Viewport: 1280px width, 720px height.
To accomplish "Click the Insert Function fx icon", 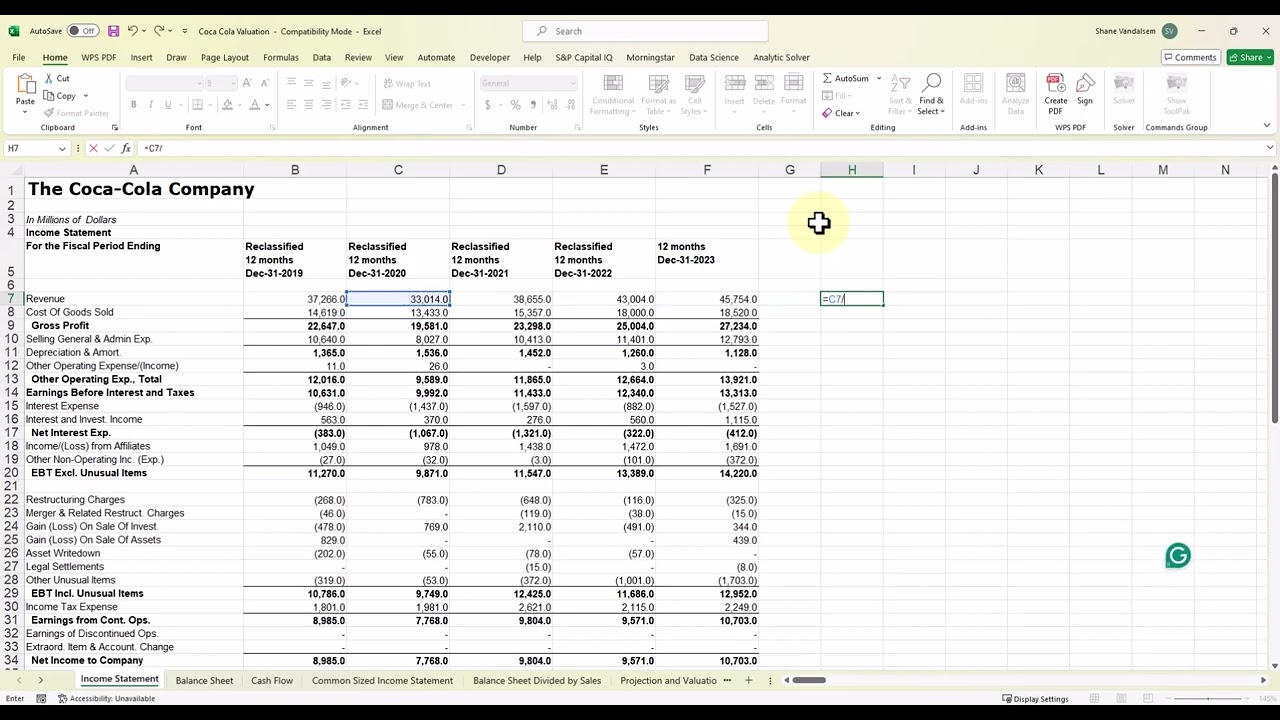I will [x=126, y=148].
